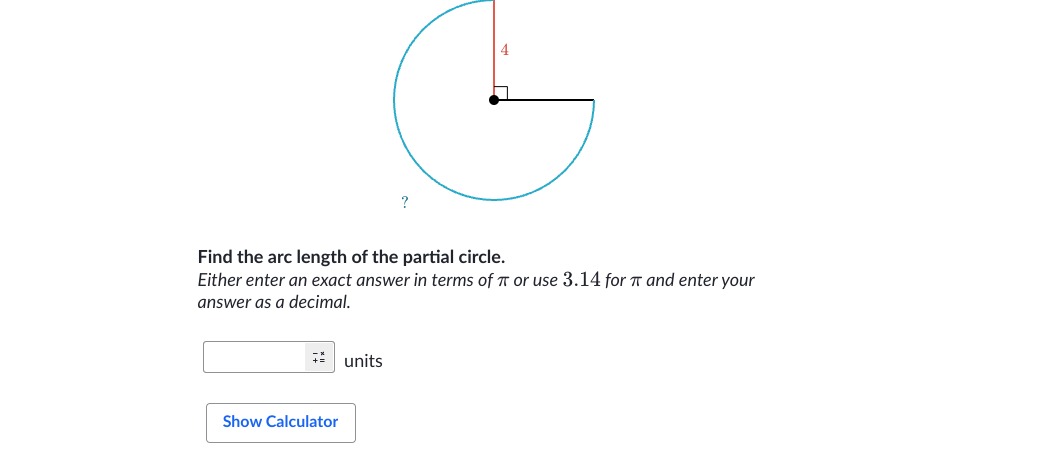Image resolution: width=1054 pixels, height=450 pixels.
Task: Focus the arc length answer input field
Action: [255, 357]
